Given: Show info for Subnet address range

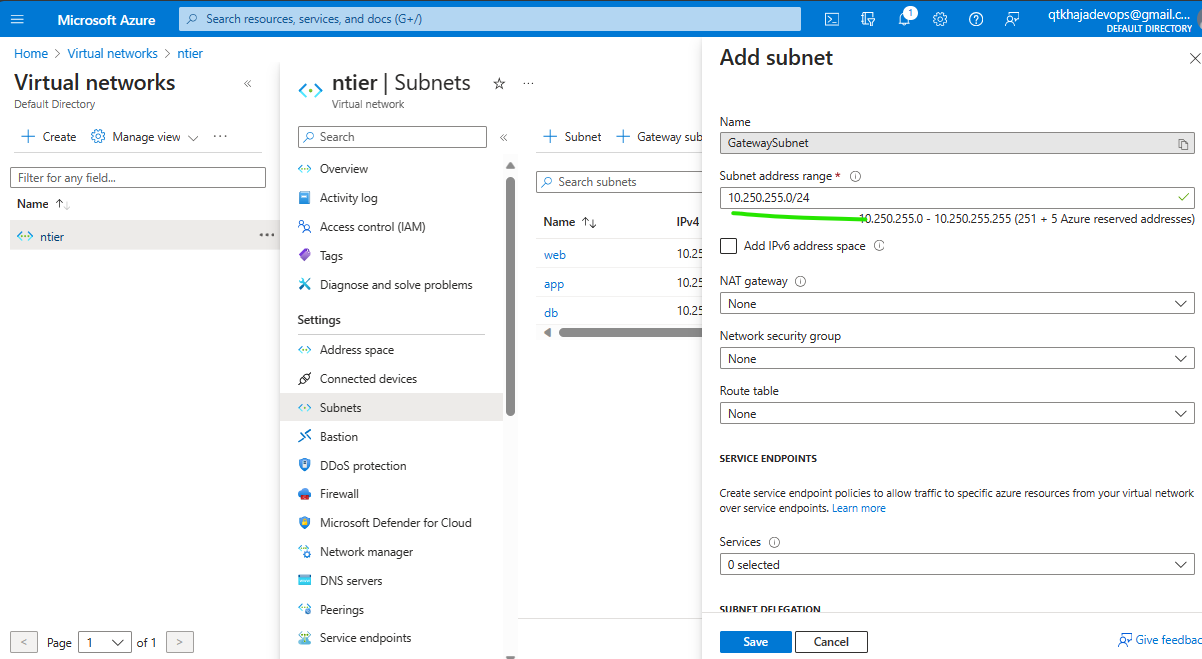Looking at the screenshot, I should [x=855, y=176].
